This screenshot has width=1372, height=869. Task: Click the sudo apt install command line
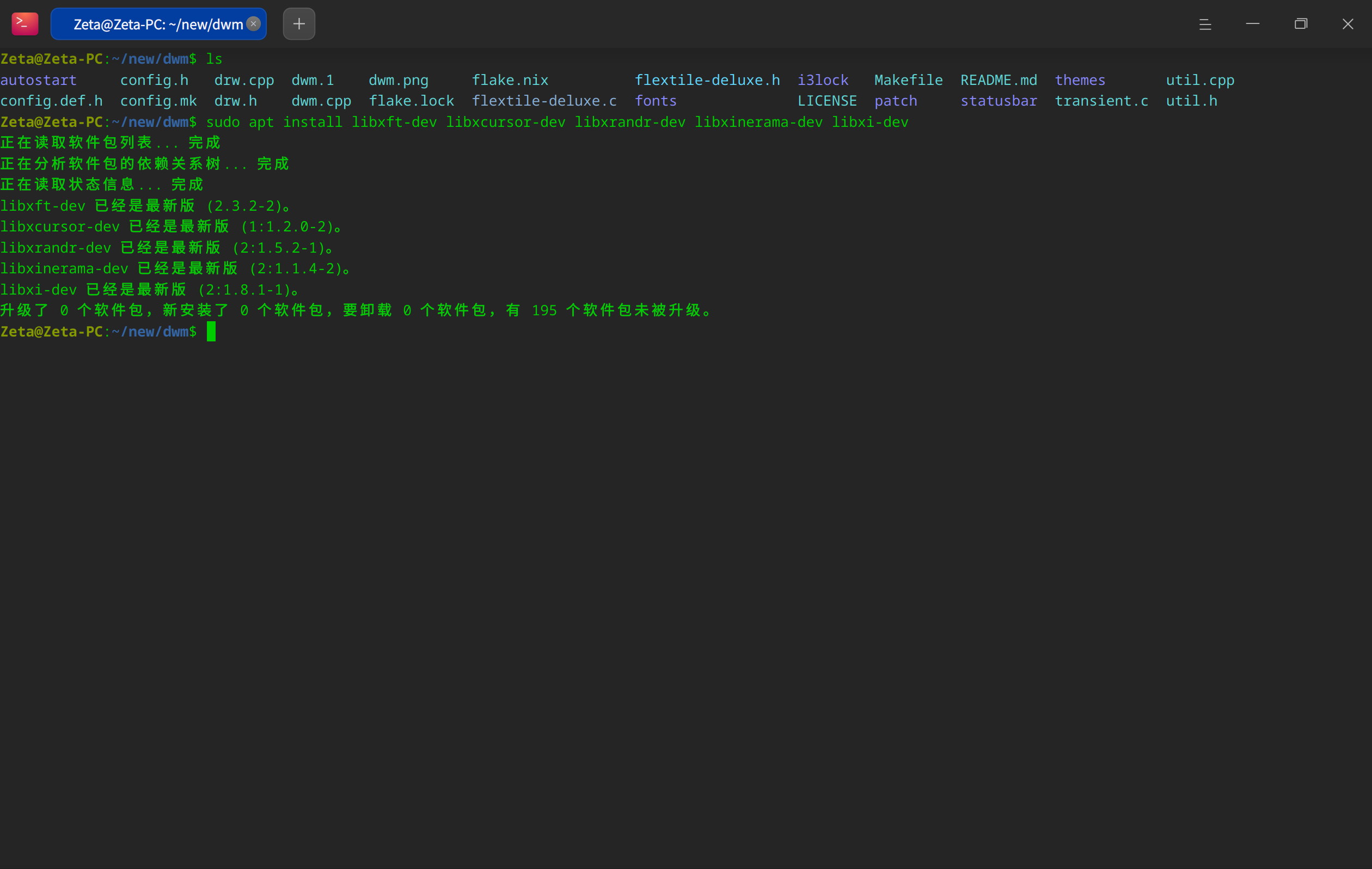coord(556,122)
